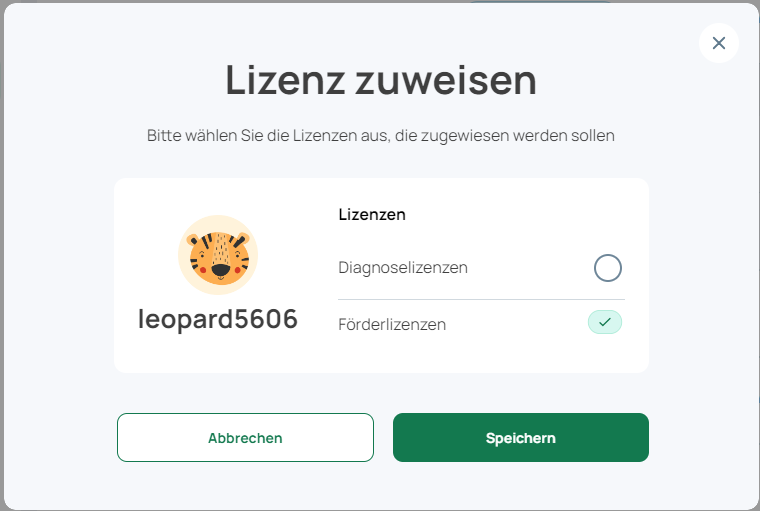Click the leopard's black nose in avatar
This screenshot has width=760, height=511.
[x=221, y=270]
